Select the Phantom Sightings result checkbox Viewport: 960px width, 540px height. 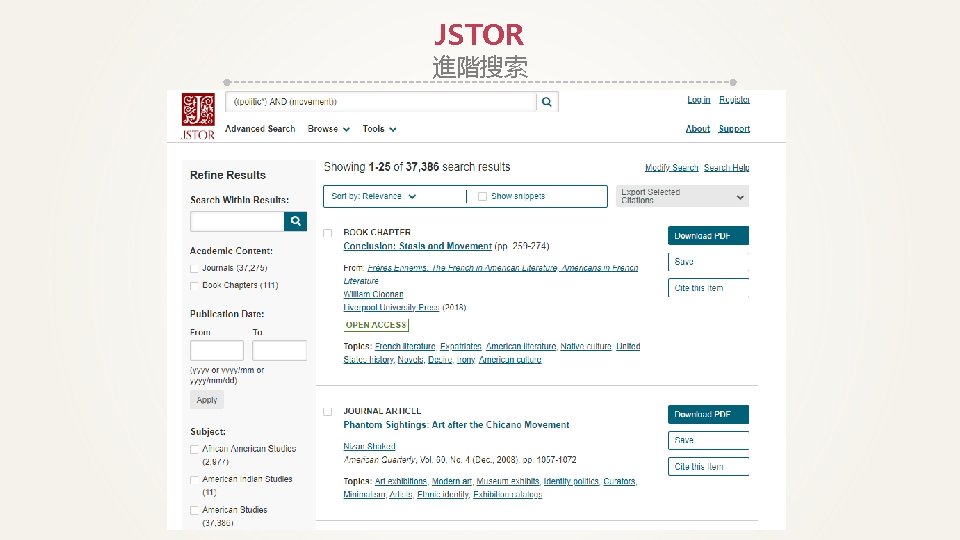[x=328, y=411]
